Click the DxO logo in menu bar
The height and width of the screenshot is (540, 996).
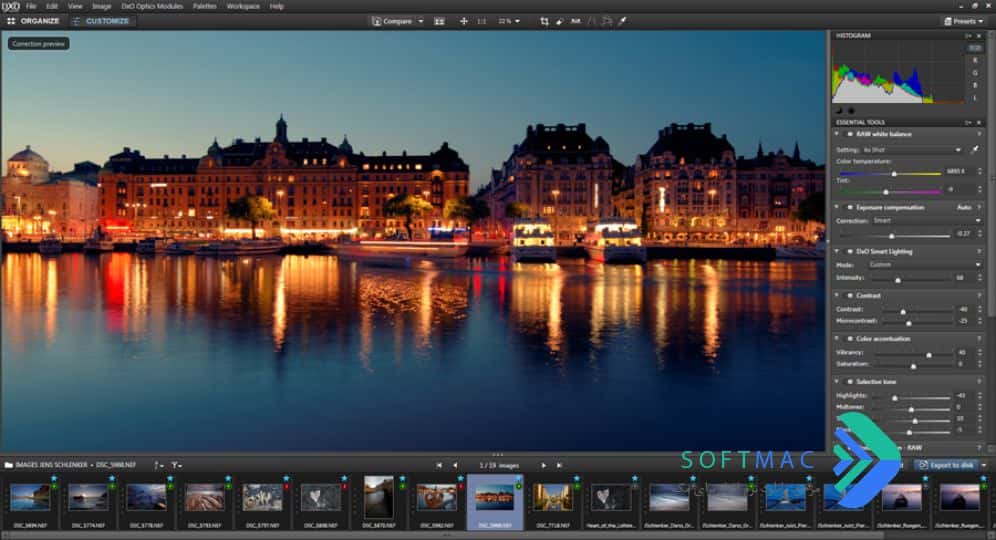[x=10, y=6]
